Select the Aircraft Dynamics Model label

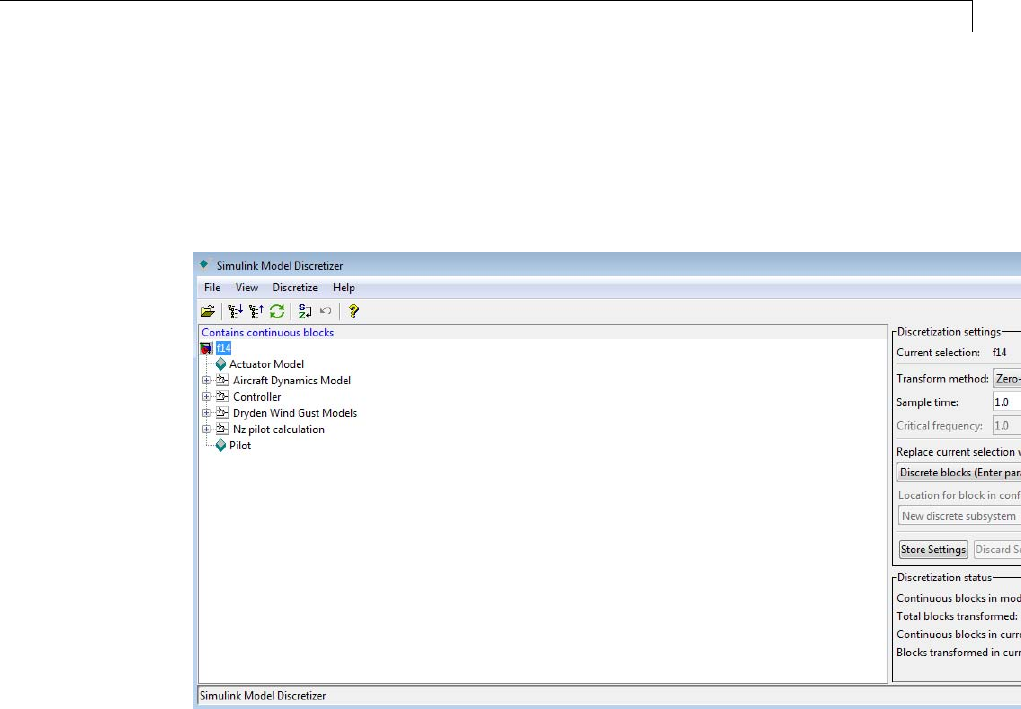[x=292, y=380]
